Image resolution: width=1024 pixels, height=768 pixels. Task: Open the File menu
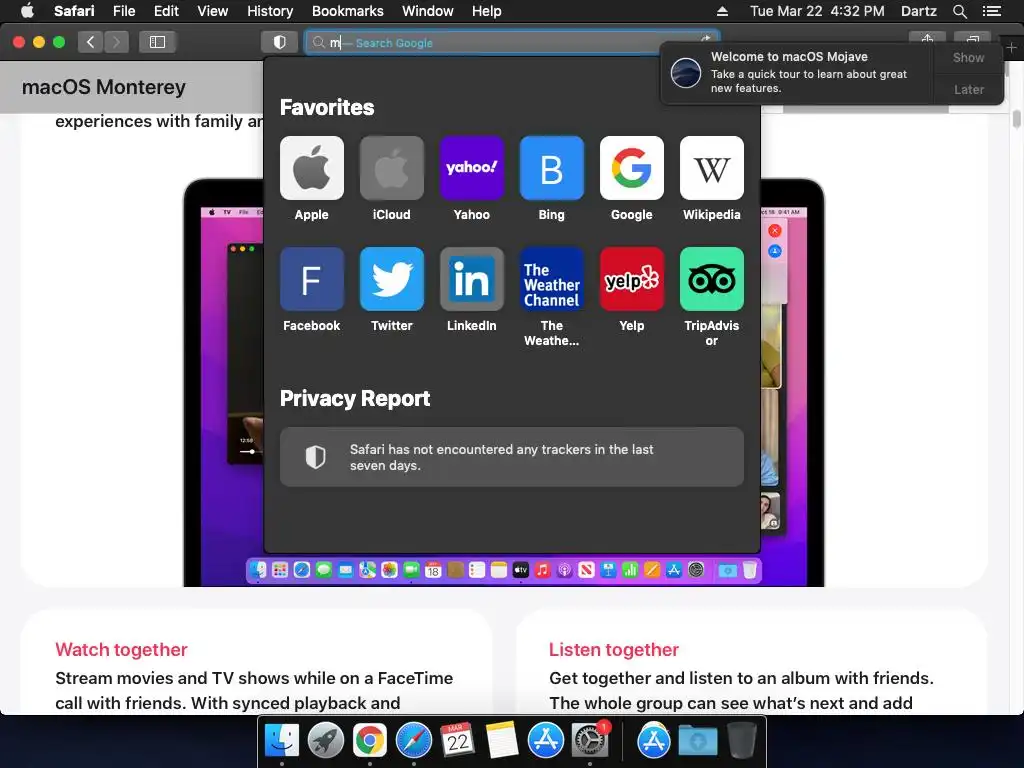123,11
